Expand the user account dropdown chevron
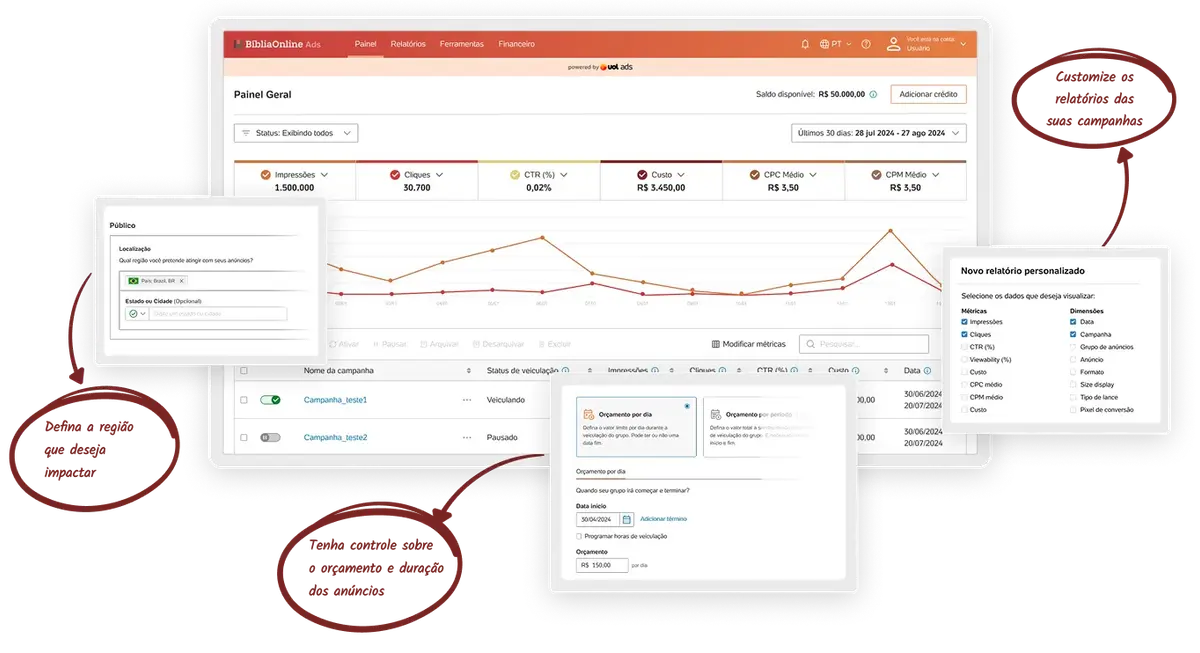Viewport: 1200px width, 653px height. pos(964,44)
